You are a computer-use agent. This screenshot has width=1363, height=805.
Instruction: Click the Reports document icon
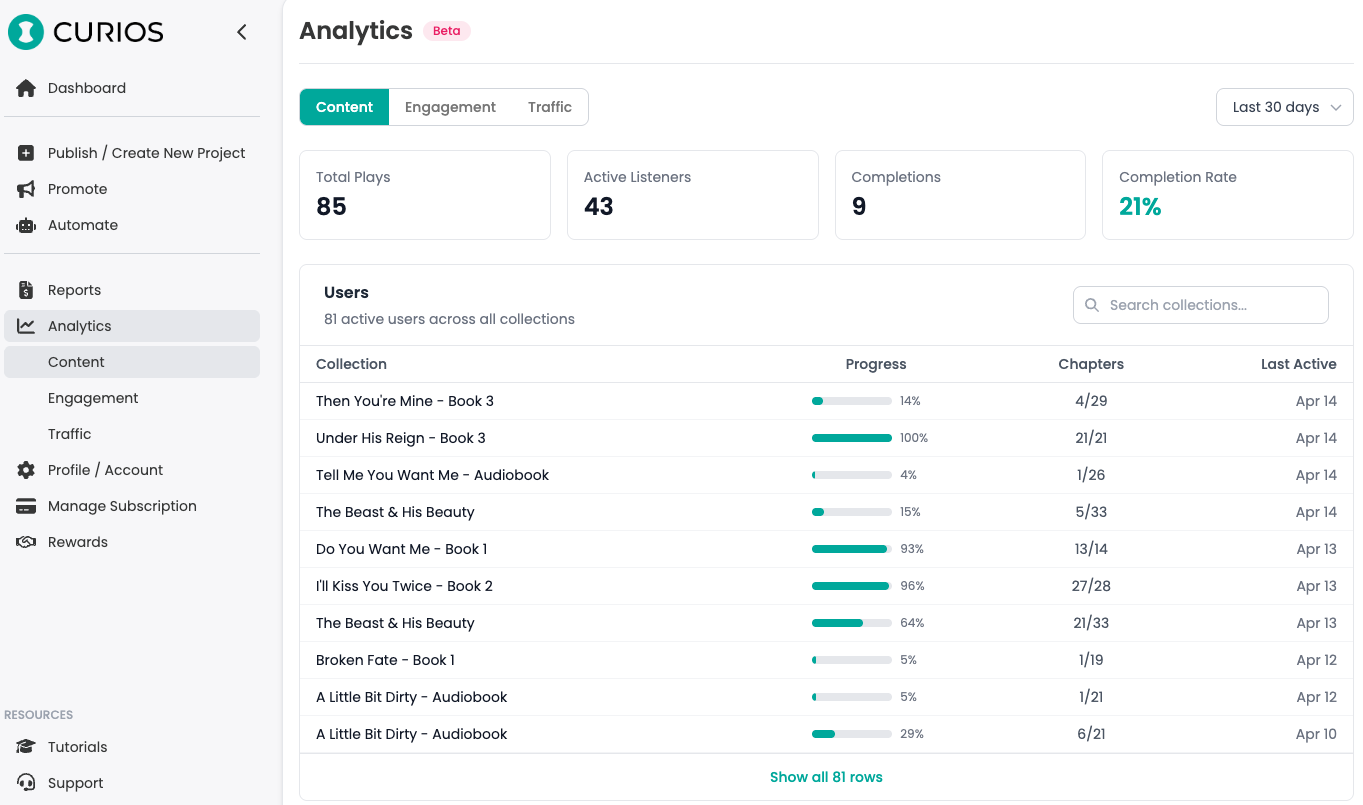click(x=26, y=290)
